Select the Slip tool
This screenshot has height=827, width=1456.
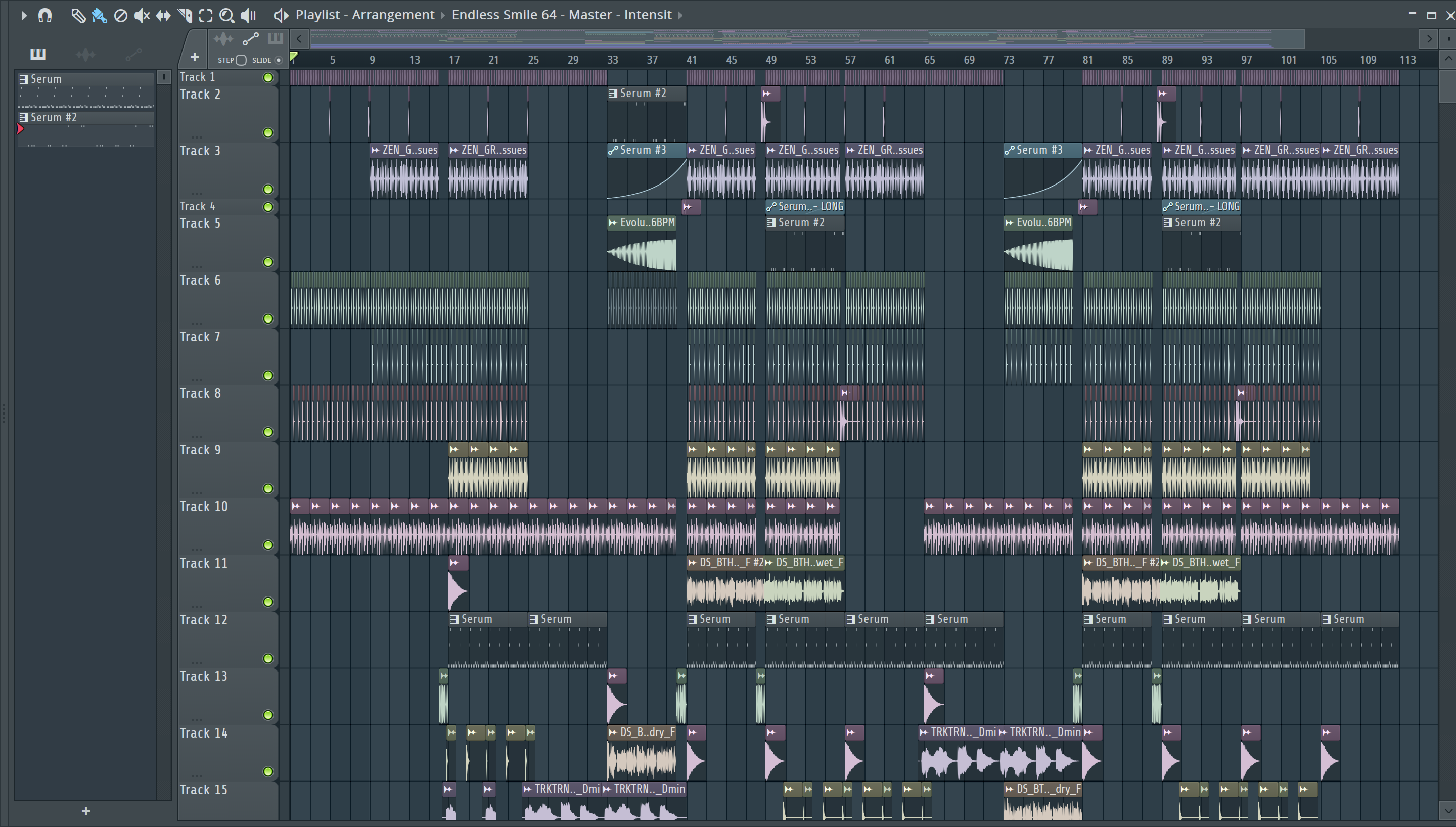[163, 15]
